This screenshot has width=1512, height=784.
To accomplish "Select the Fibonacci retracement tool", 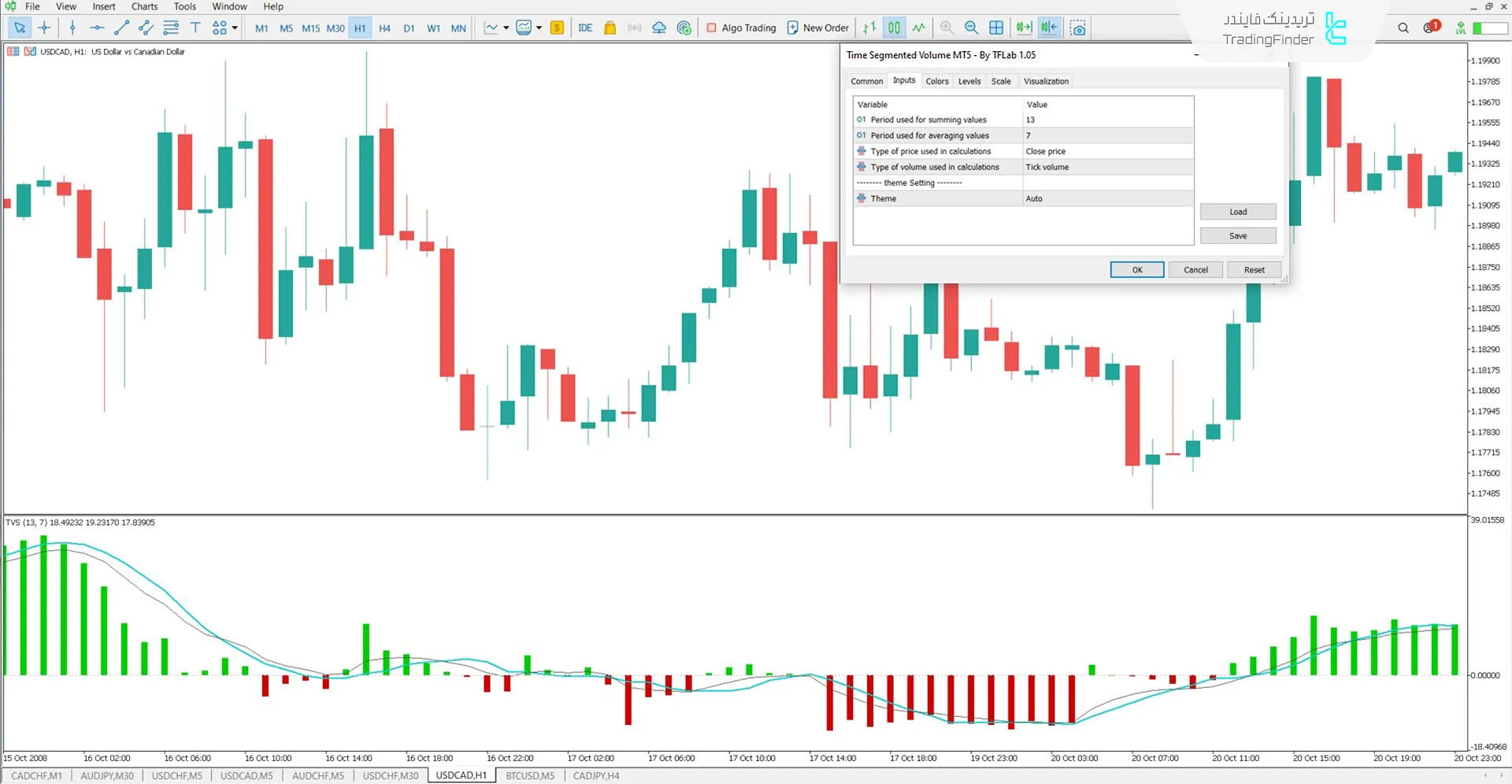I will (171, 28).
